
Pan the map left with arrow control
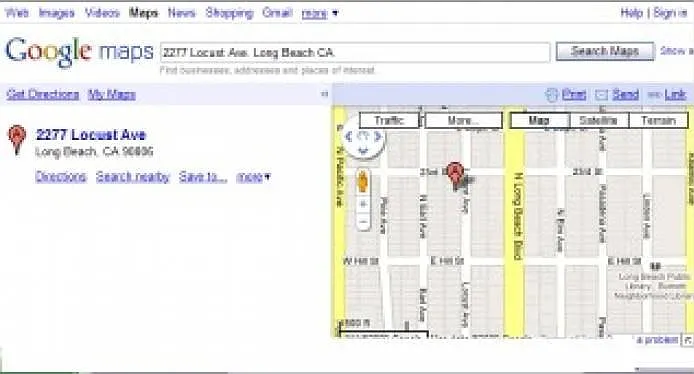[x=349, y=137]
